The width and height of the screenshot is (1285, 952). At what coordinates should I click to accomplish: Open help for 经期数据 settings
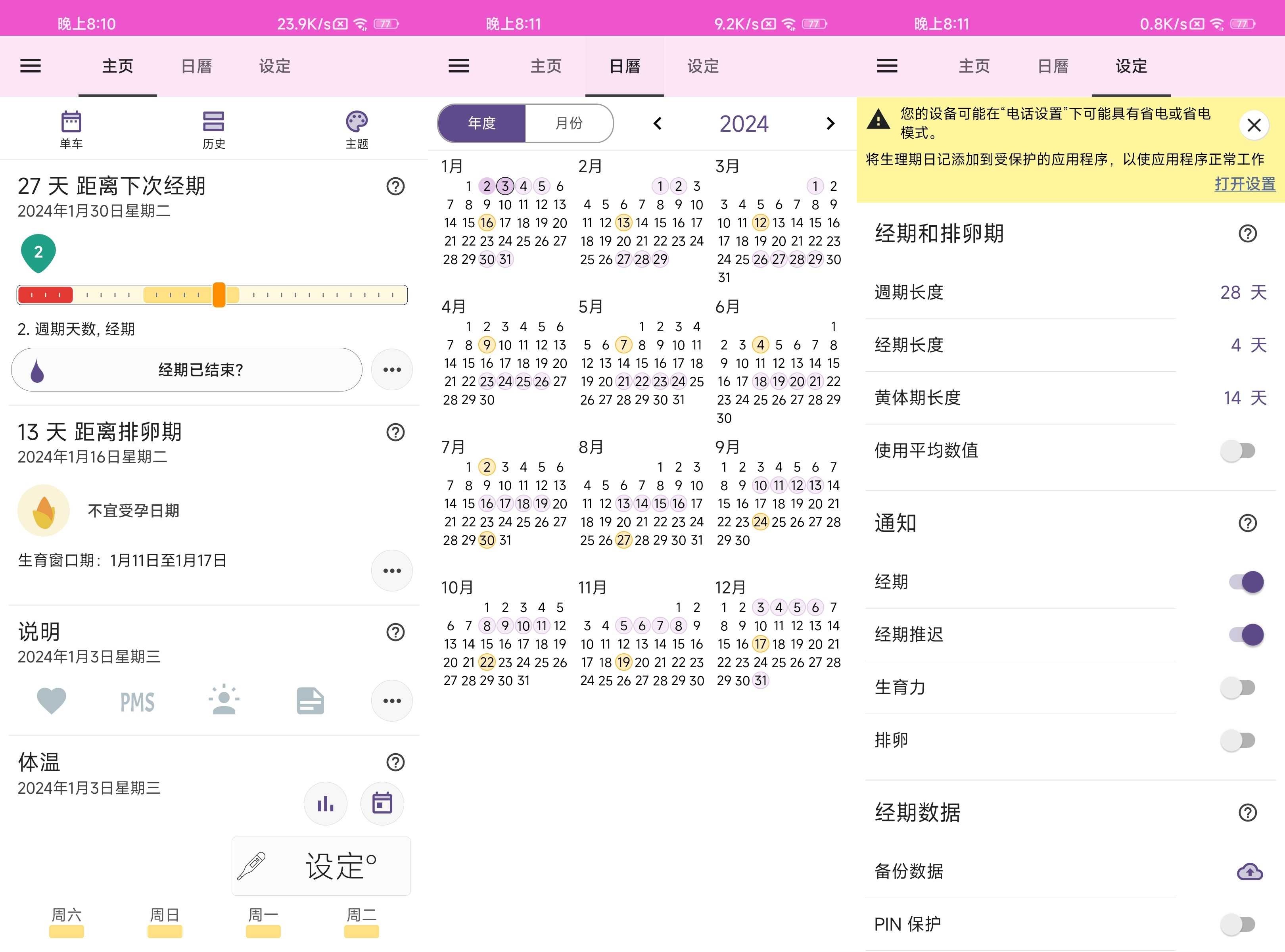pyautogui.click(x=1248, y=812)
